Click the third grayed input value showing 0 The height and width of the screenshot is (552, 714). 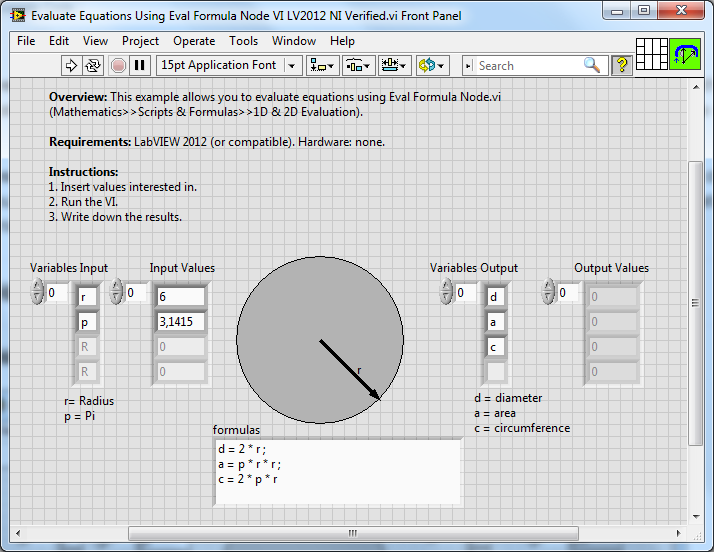pos(181,347)
